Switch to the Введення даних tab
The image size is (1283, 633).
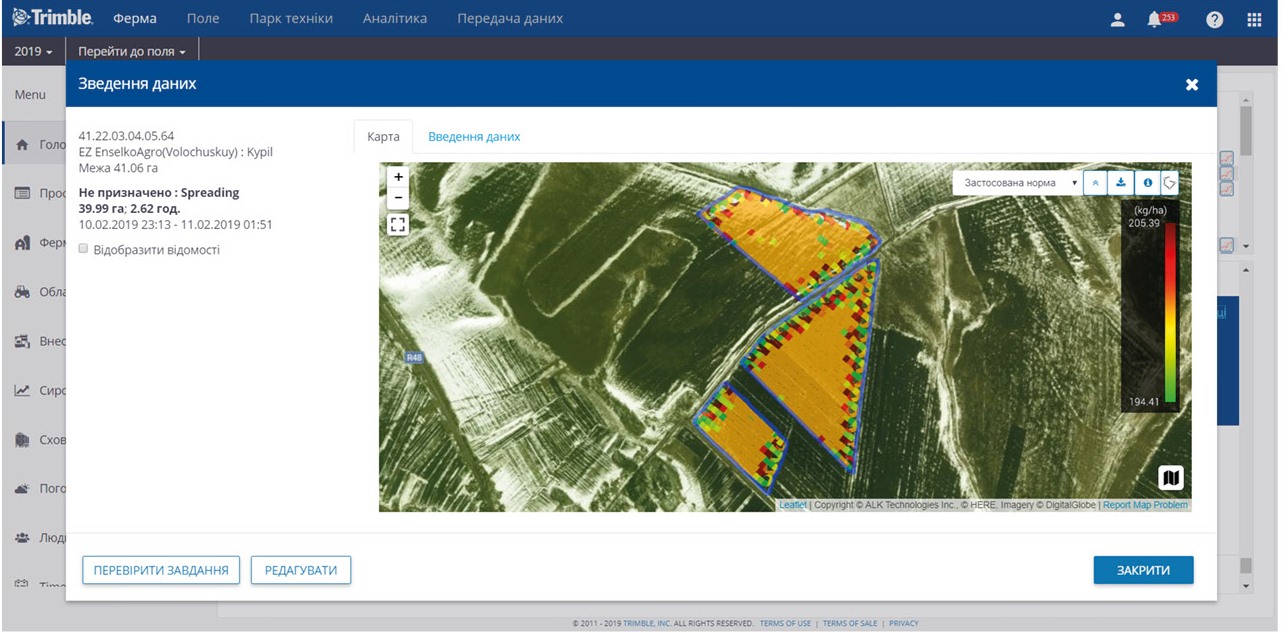tap(474, 137)
